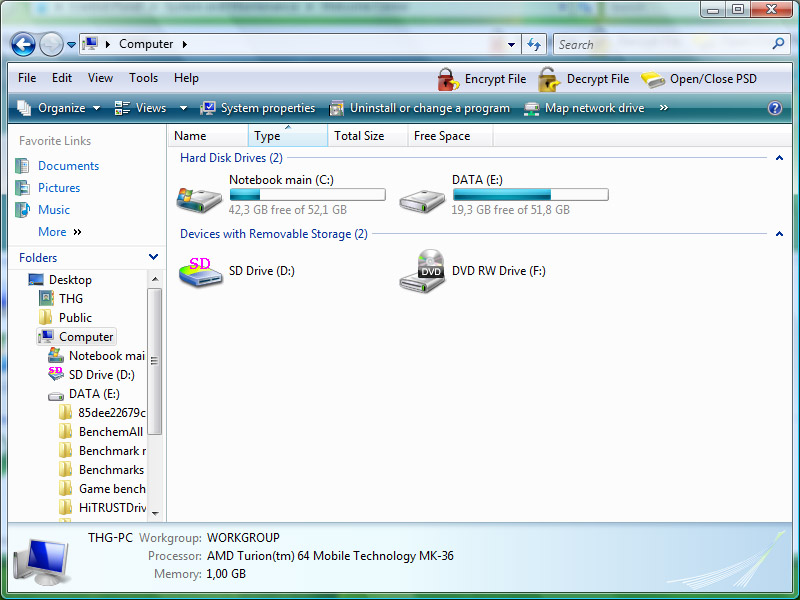Select THG user folder in tree
Image resolution: width=800 pixels, height=600 pixels.
coord(71,299)
